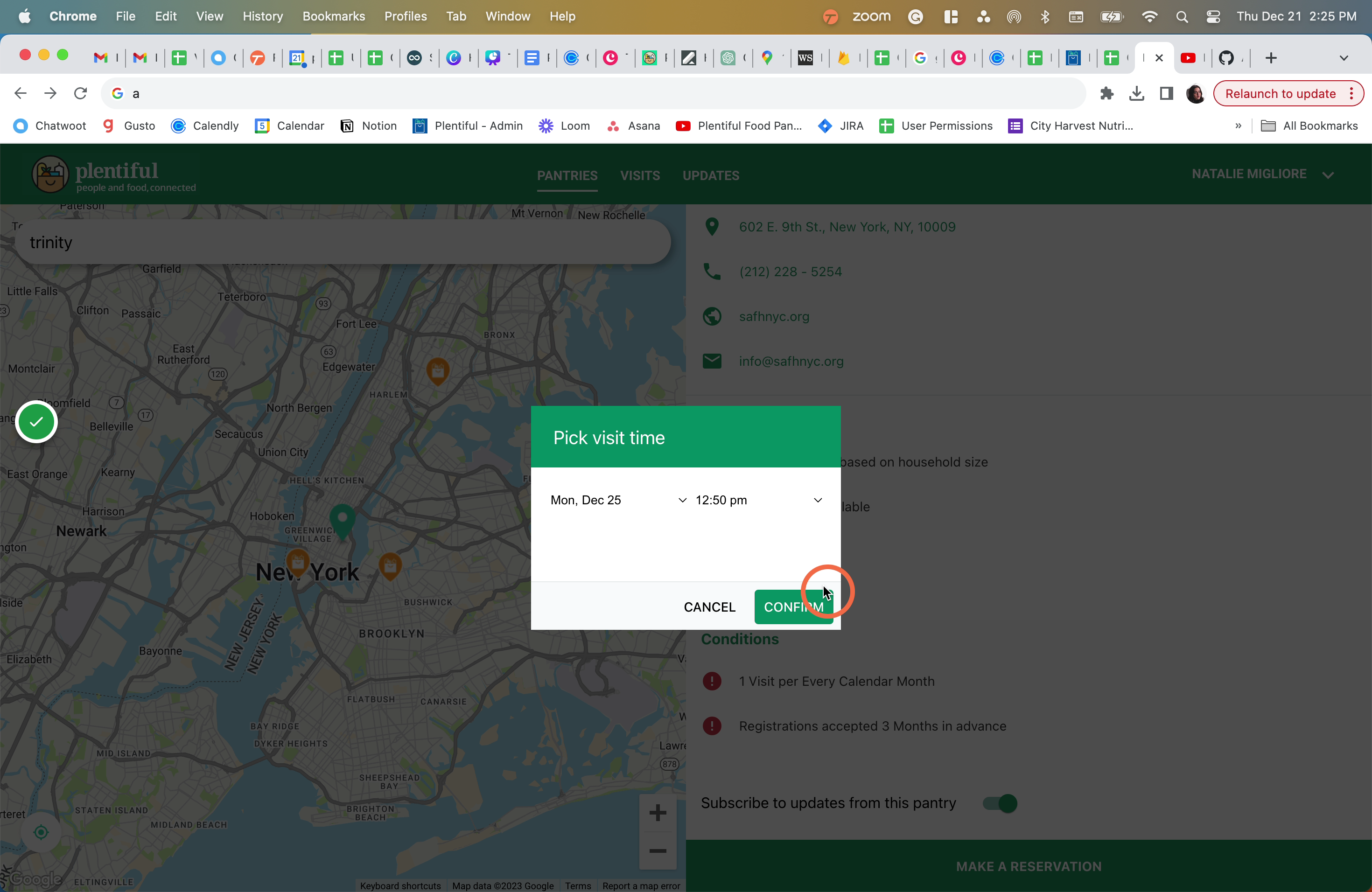This screenshot has width=1372, height=892.
Task: Click the Plentiful logo
Action: click(x=114, y=174)
